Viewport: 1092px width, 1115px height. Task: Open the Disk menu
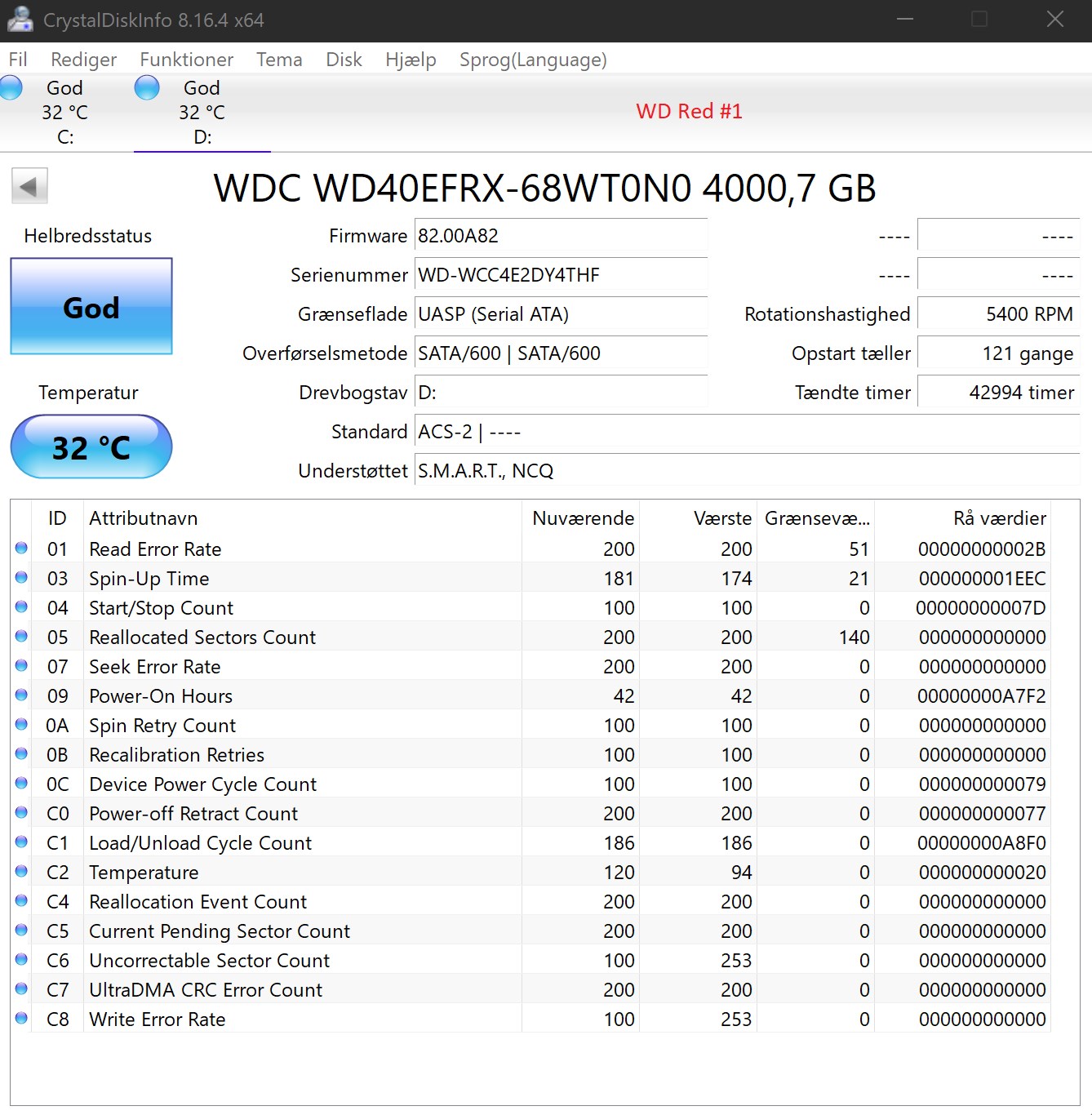pos(344,60)
